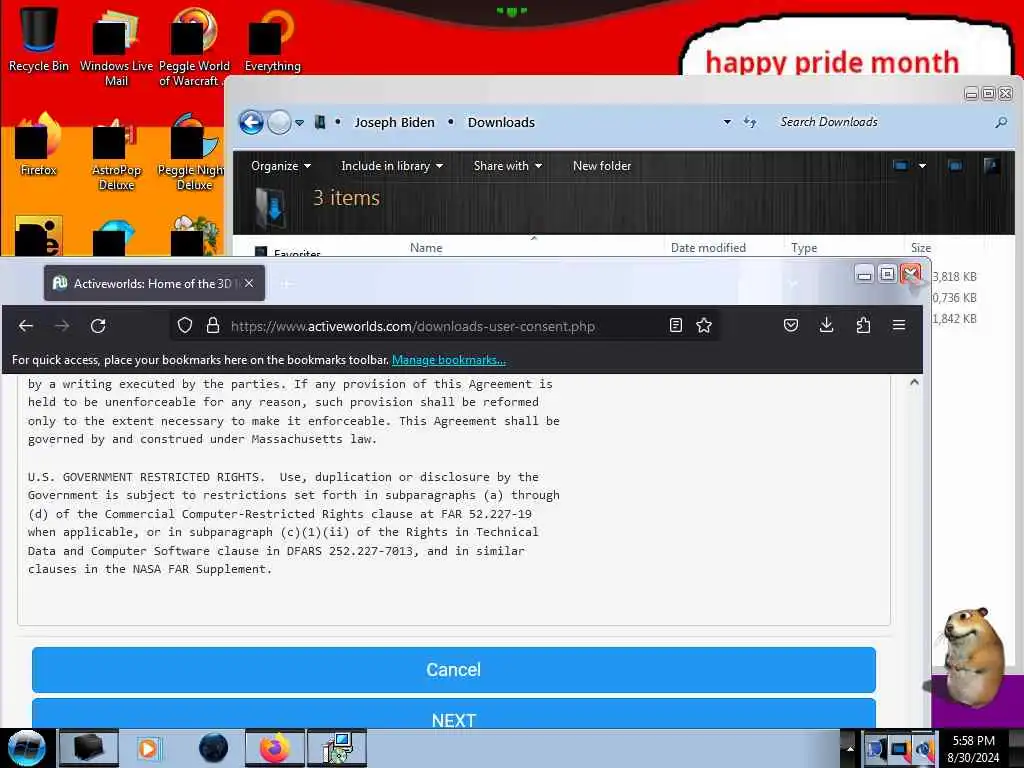Click New folder in Explorer toolbar
This screenshot has width=1024, height=768.
[601, 166]
